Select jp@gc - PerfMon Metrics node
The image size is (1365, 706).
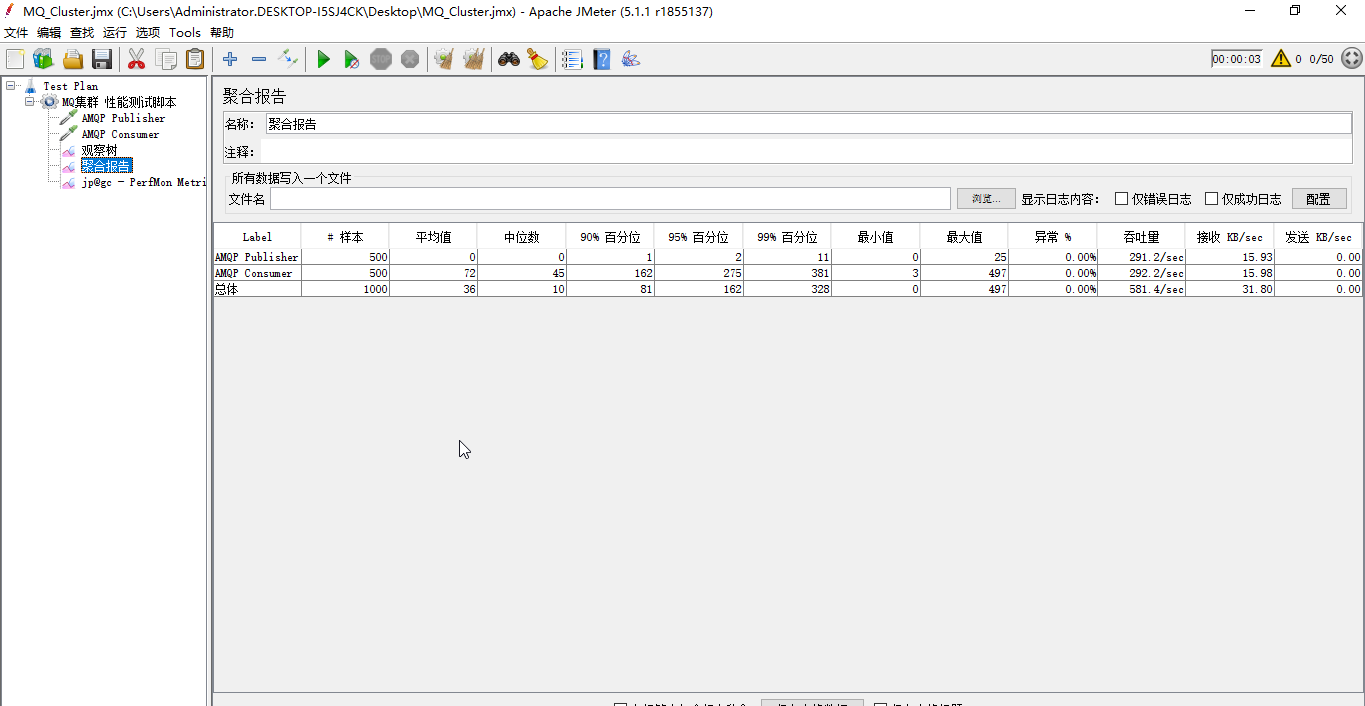(143, 182)
